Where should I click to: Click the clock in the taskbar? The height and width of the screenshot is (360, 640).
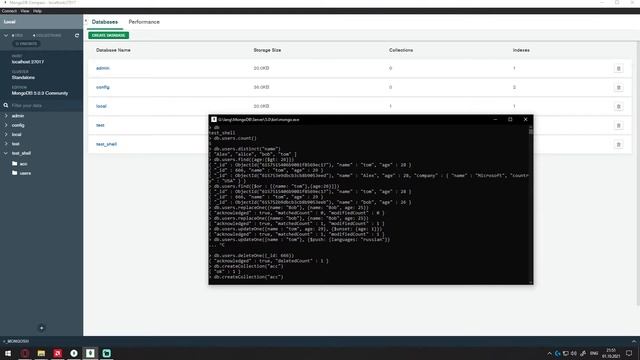point(611,353)
